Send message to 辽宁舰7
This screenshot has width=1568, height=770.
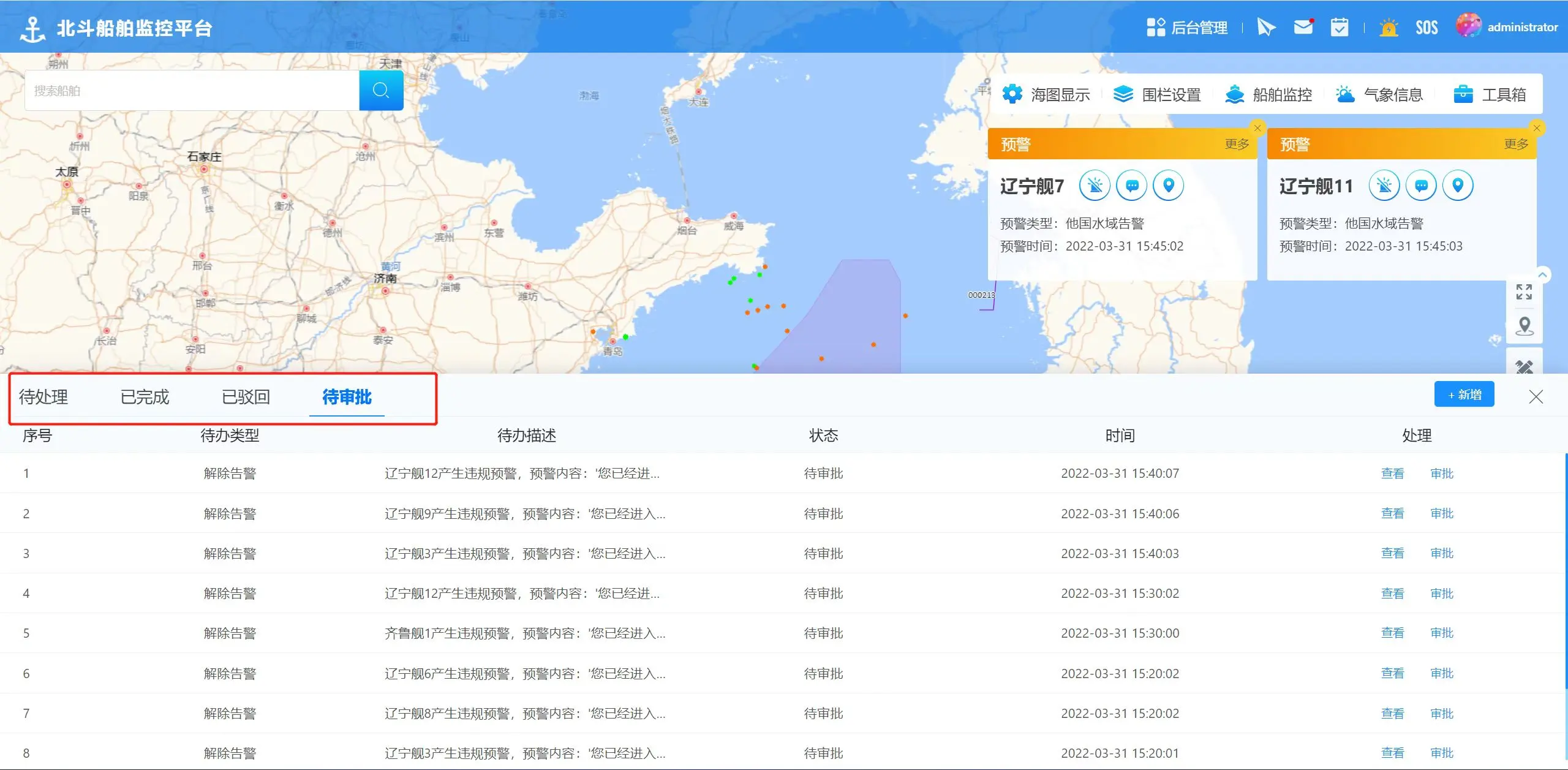[x=1132, y=186]
